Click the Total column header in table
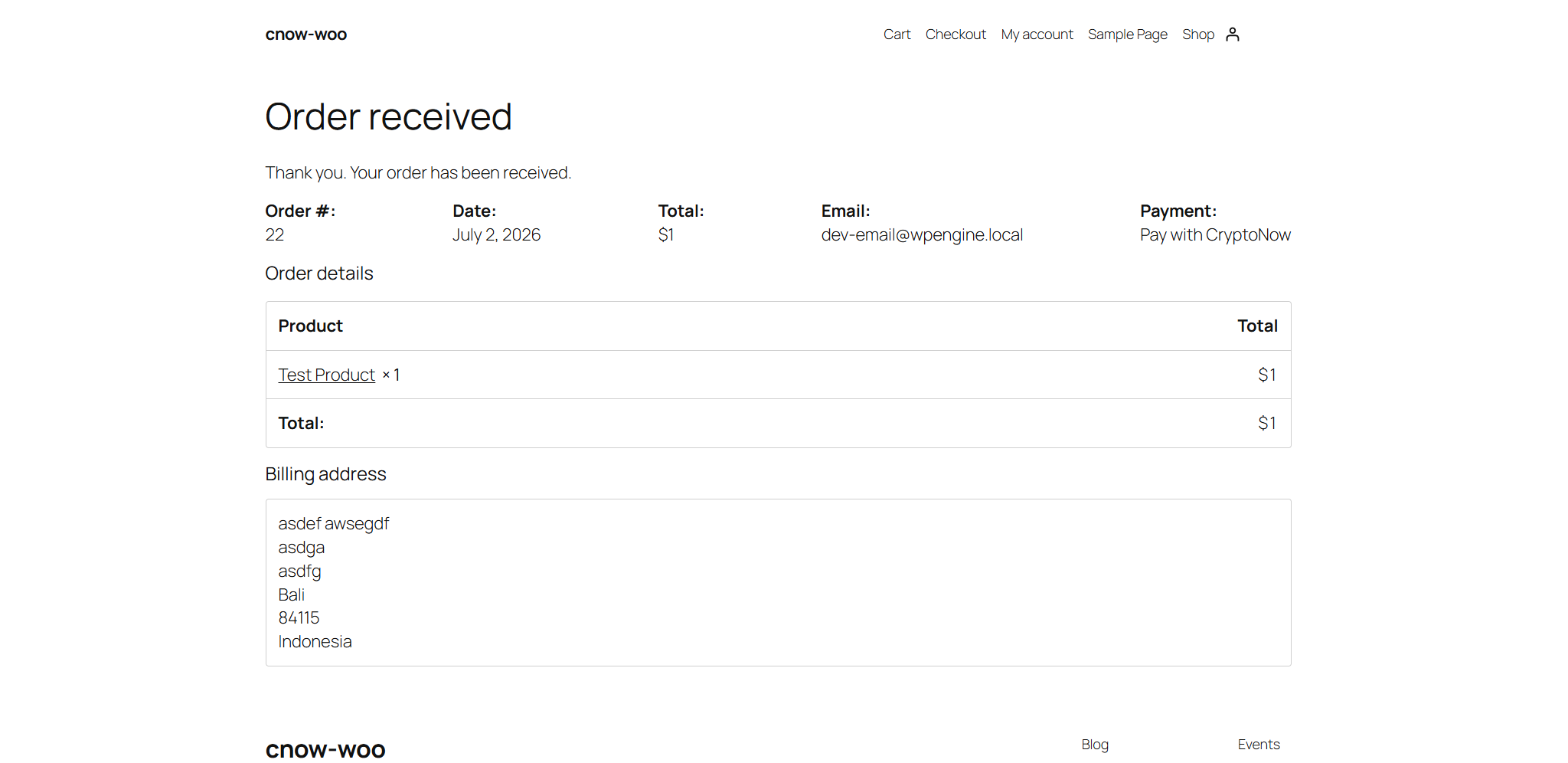Image resolution: width=1568 pixels, height=763 pixels. coord(1257,326)
